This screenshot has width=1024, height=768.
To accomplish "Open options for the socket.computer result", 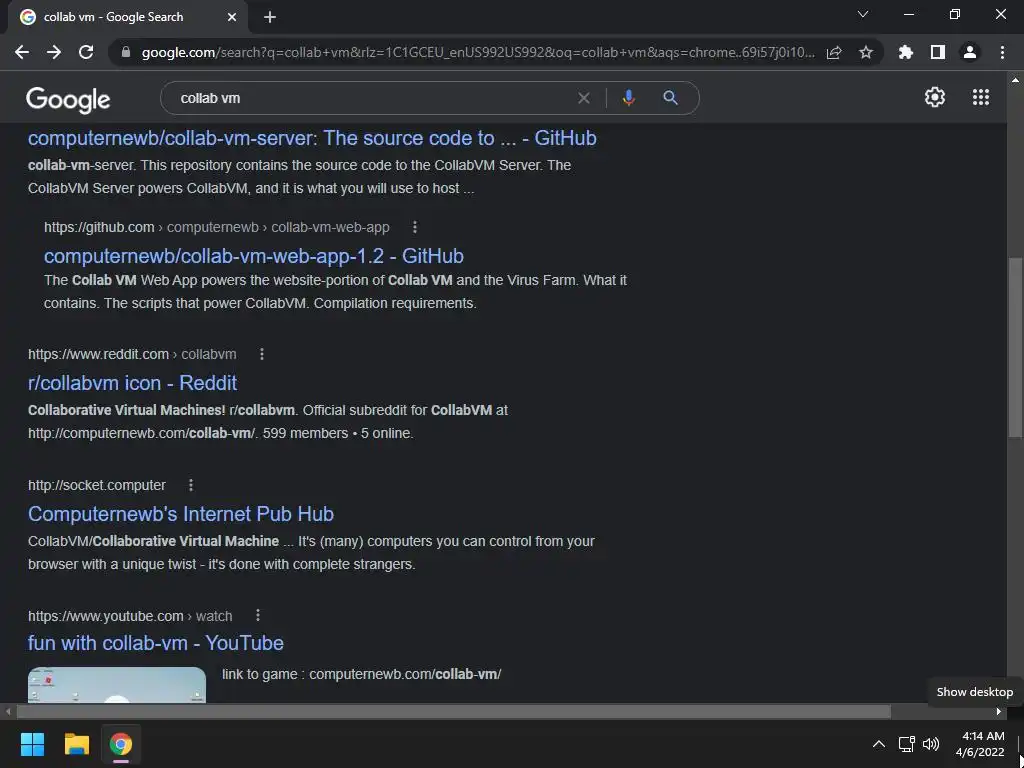I will point(191,485).
